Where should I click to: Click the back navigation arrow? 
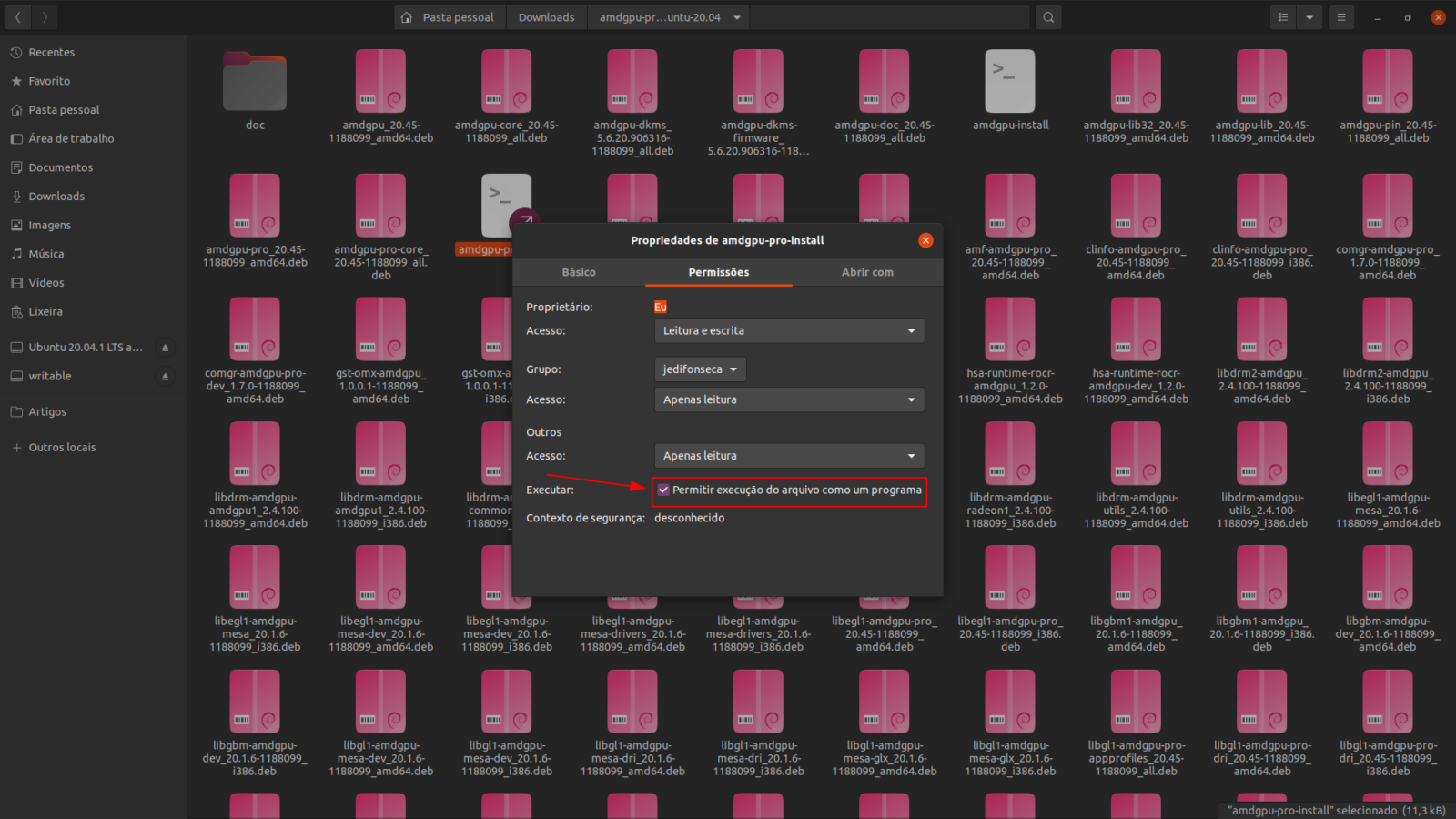coord(17,16)
